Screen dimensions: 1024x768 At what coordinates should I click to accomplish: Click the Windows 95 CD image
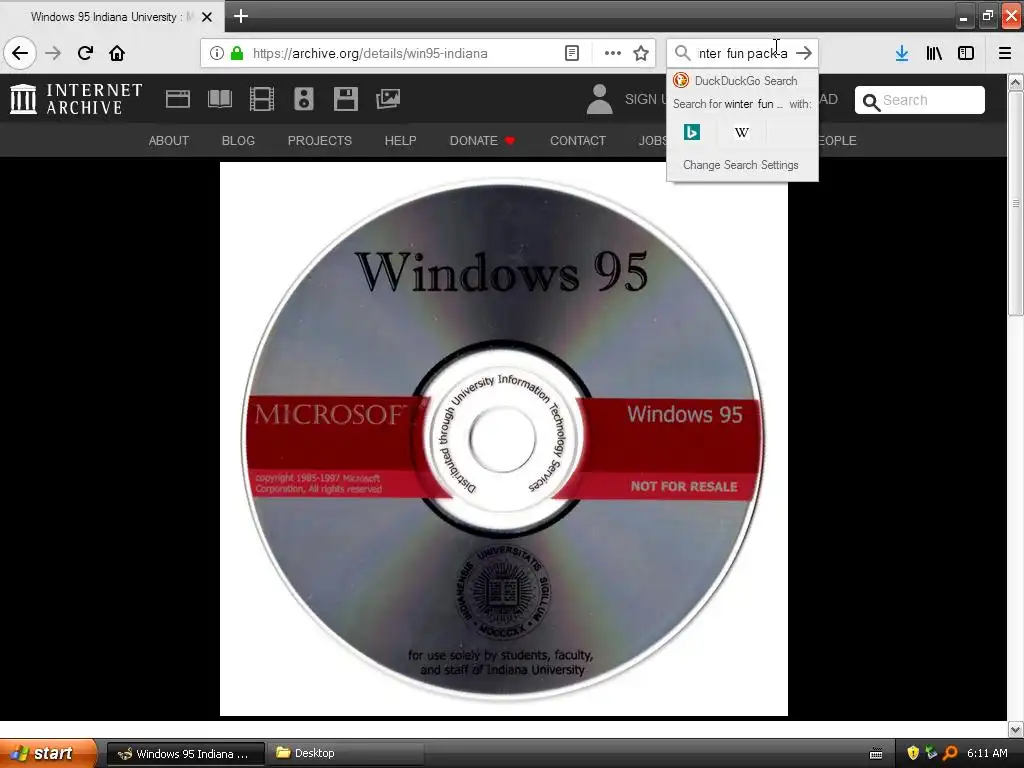[x=504, y=439]
